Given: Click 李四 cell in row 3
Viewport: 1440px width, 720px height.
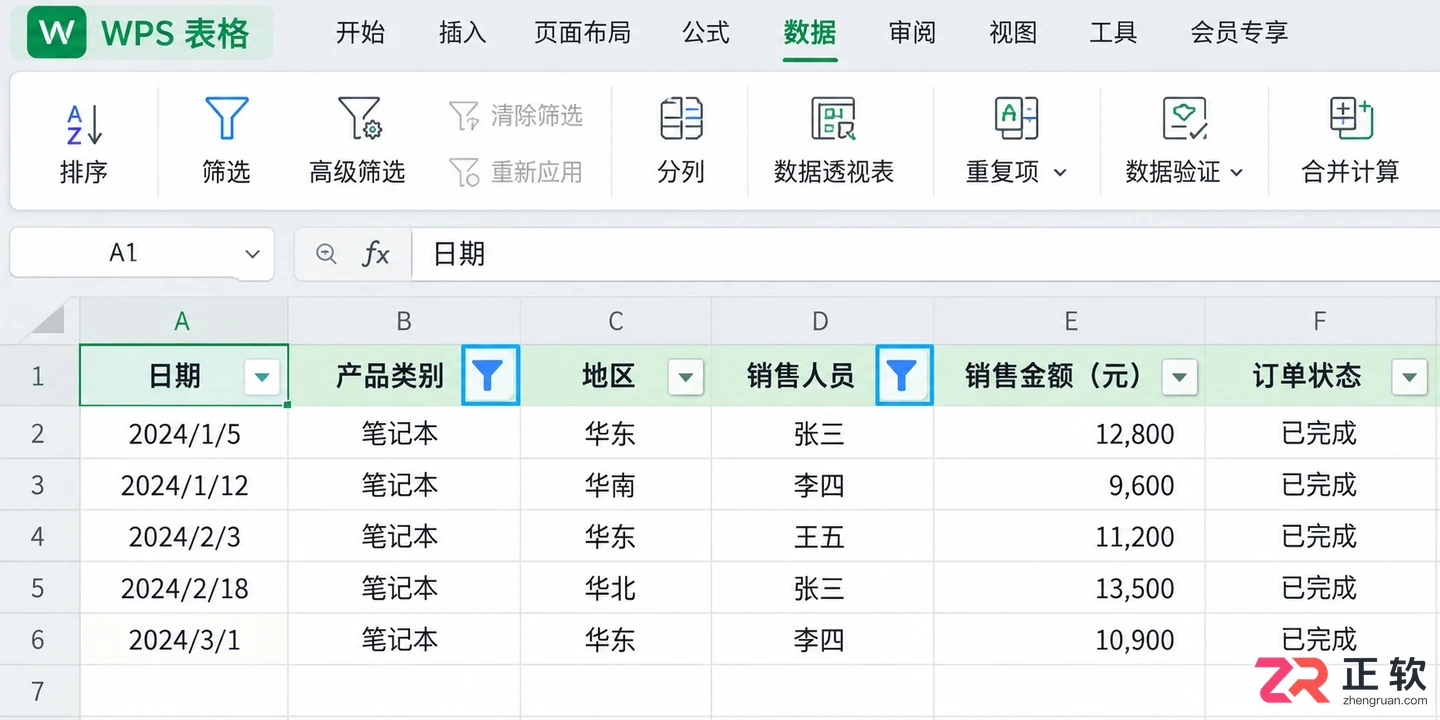Looking at the screenshot, I should (x=822, y=485).
